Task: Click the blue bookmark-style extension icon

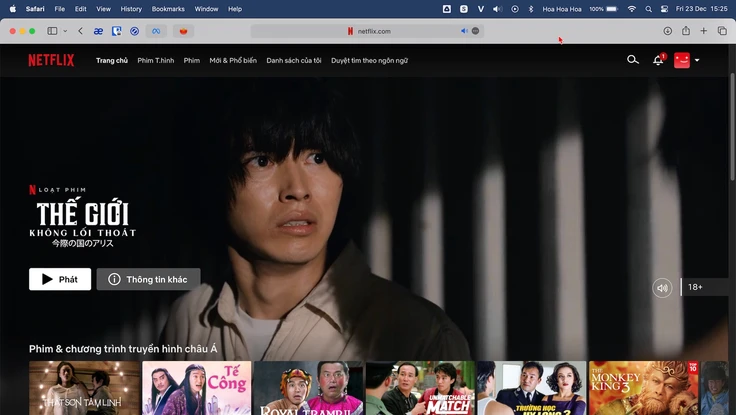Action: 116,31
